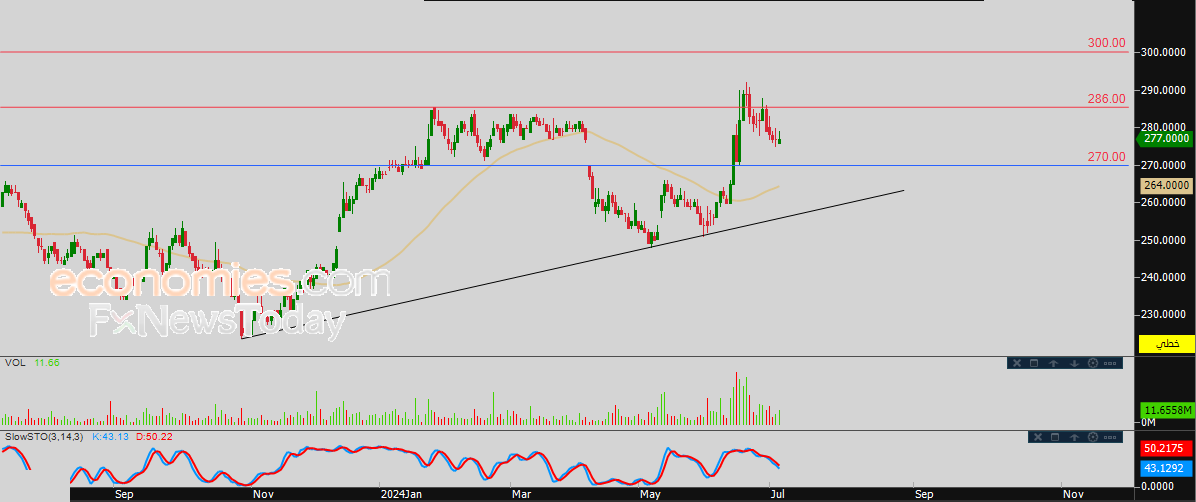Open more options for VOL panel

1110,363
